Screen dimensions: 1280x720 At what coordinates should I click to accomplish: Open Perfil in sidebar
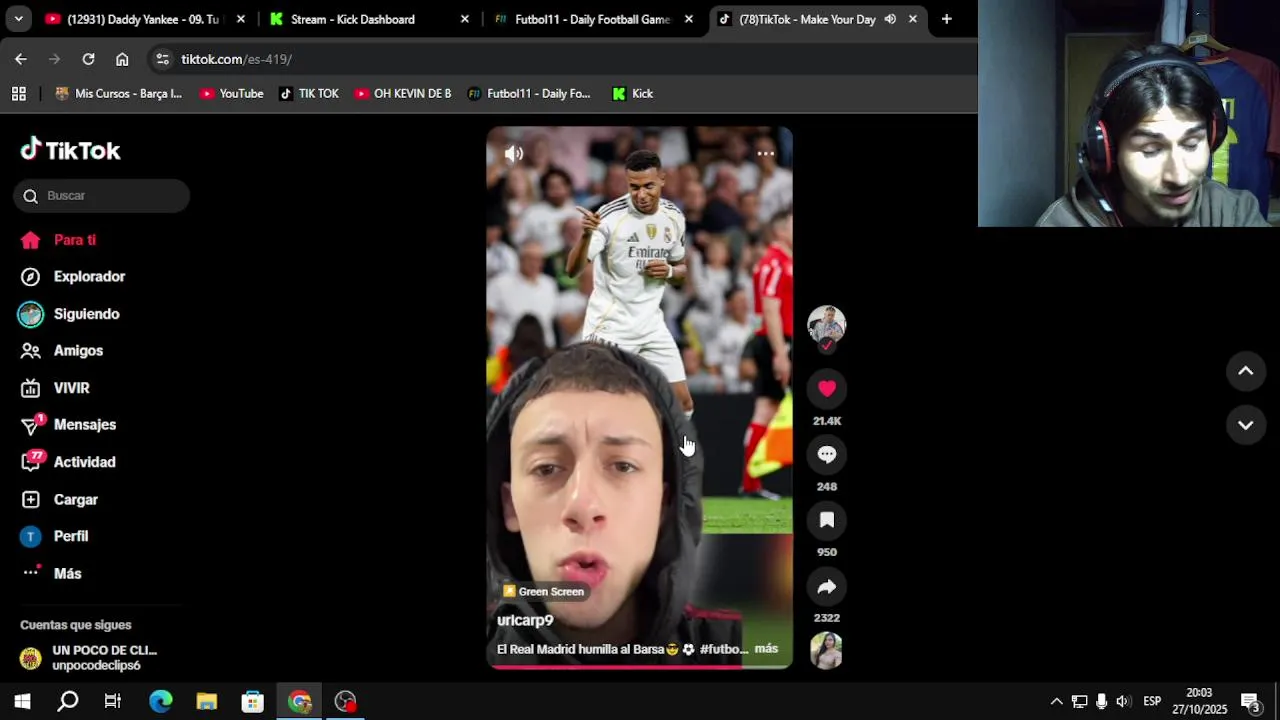coord(55,537)
